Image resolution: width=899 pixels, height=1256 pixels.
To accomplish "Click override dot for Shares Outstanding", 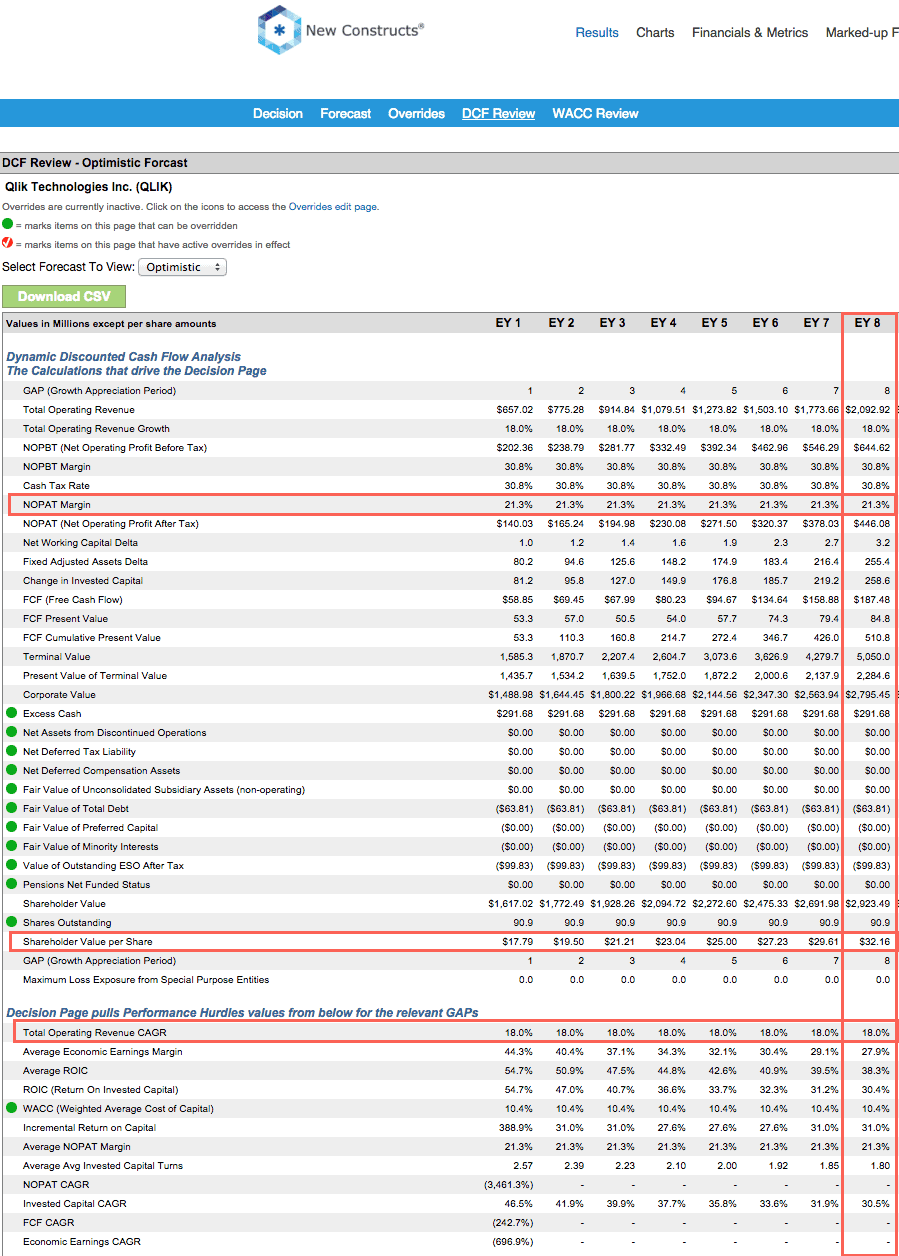I will (x=12, y=922).
